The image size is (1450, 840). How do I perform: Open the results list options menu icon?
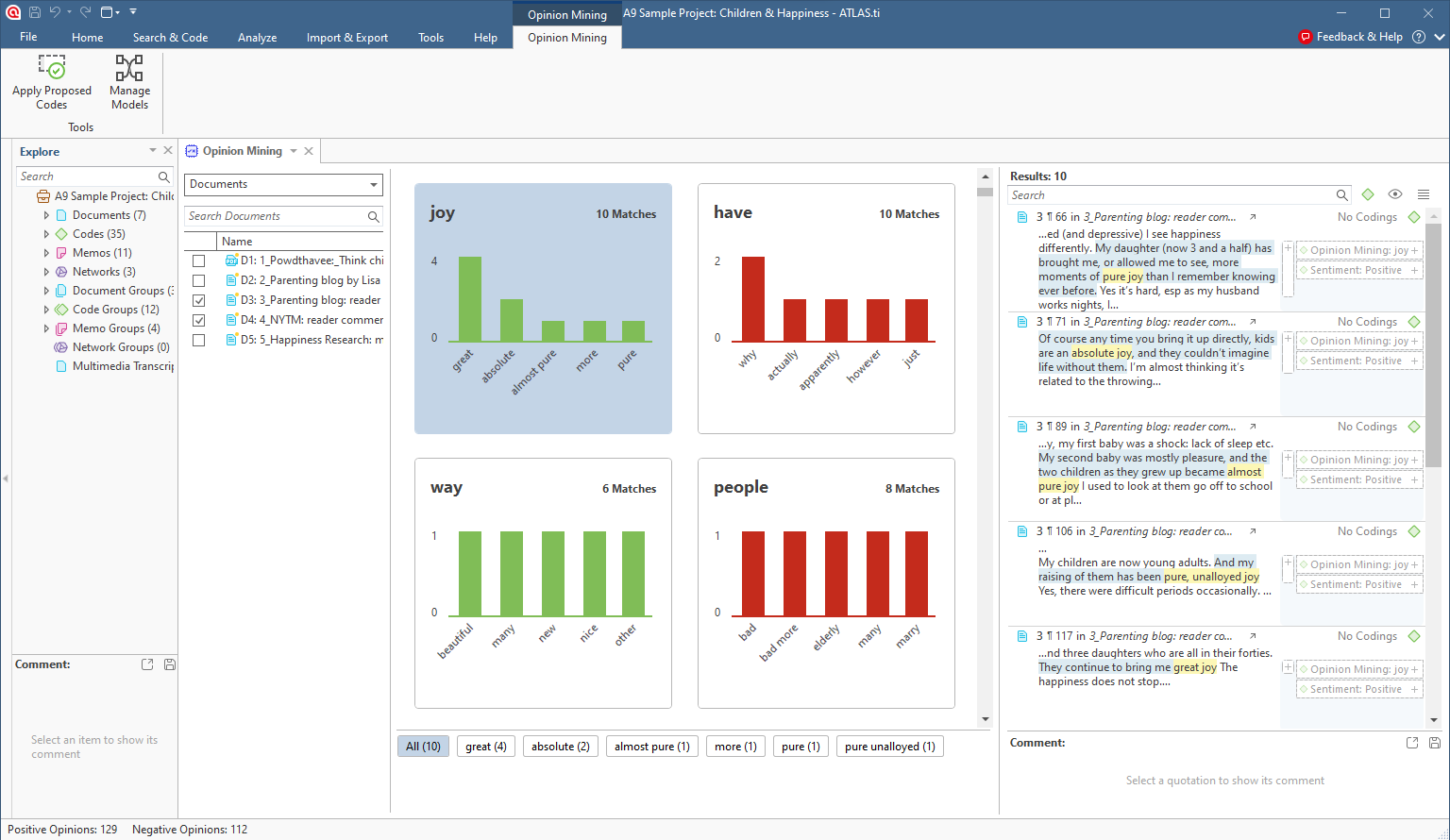click(x=1424, y=194)
